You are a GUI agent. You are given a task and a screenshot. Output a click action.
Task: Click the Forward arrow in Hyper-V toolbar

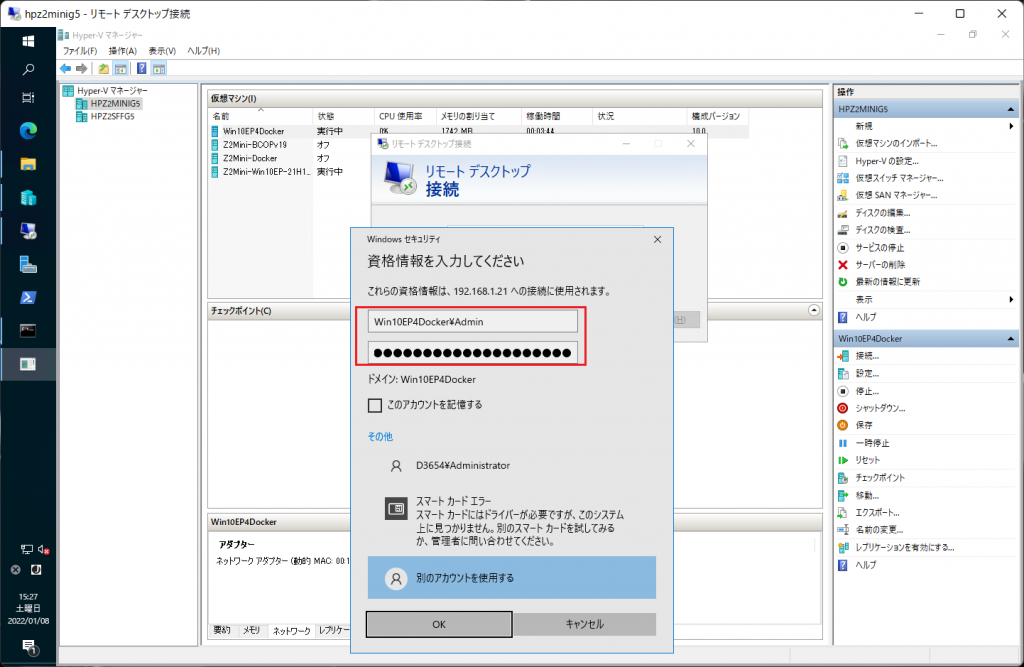pos(82,69)
